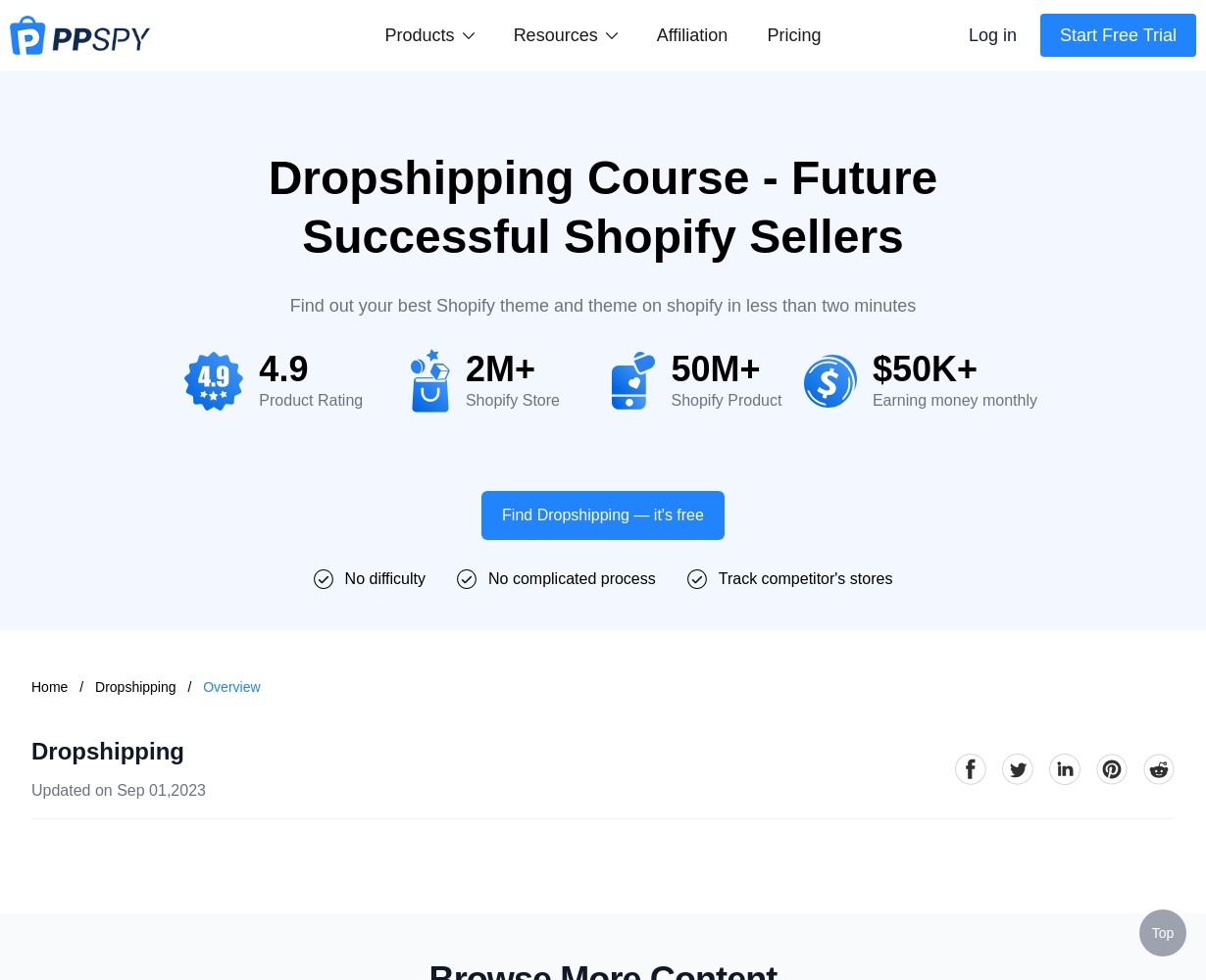Click checkmark icon beside No complicated process

[x=467, y=579]
